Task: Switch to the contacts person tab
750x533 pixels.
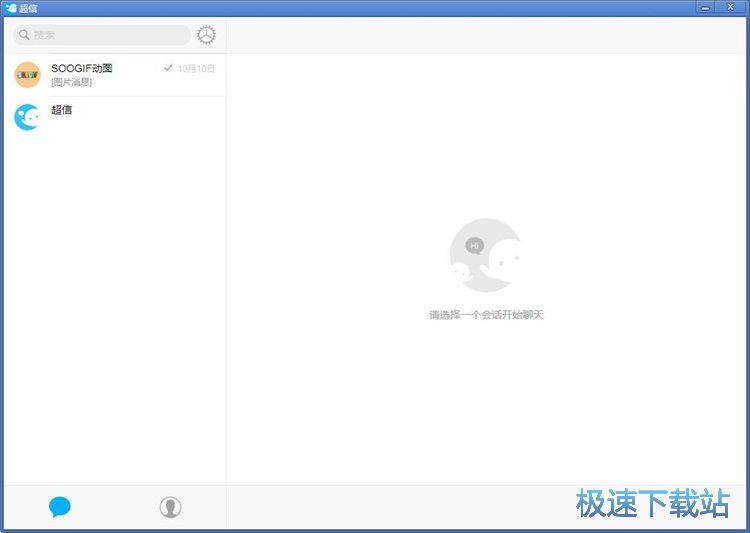Action: coord(170,507)
